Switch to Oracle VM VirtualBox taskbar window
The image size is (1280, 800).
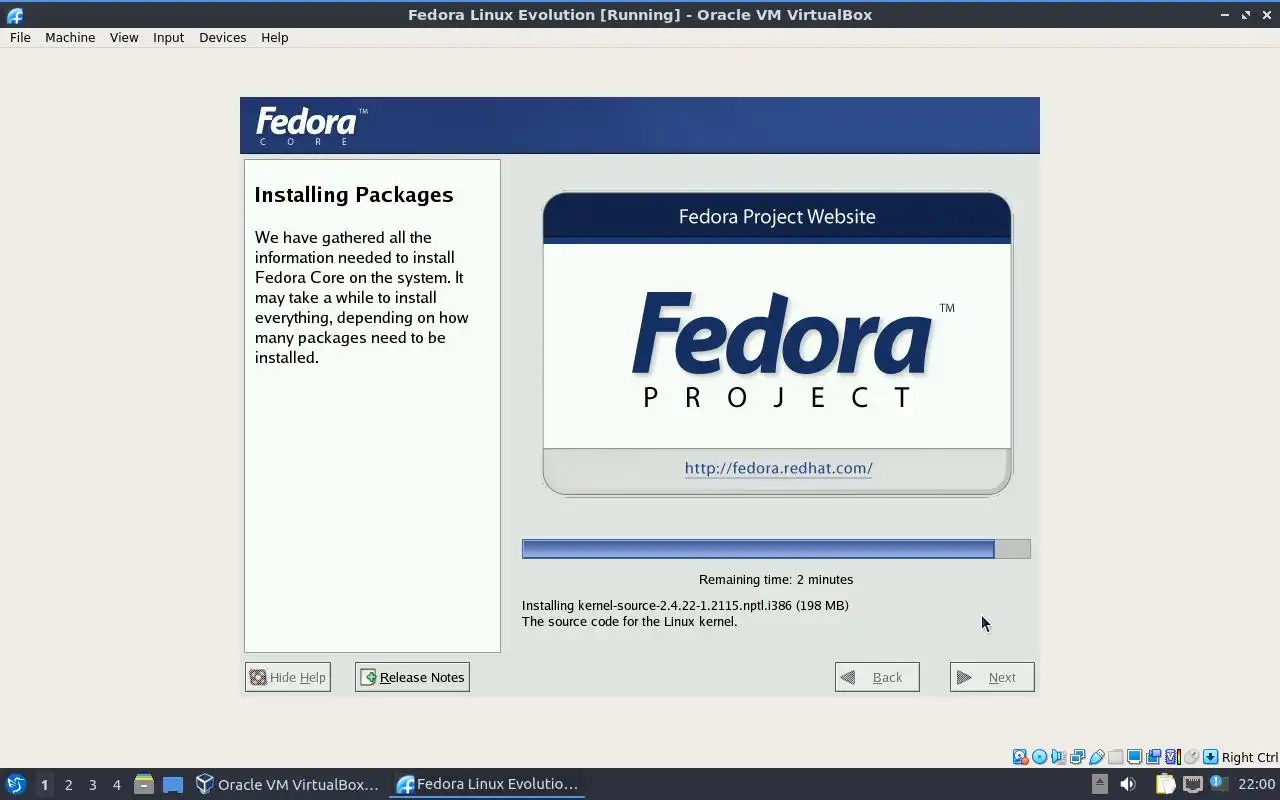tap(287, 784)
